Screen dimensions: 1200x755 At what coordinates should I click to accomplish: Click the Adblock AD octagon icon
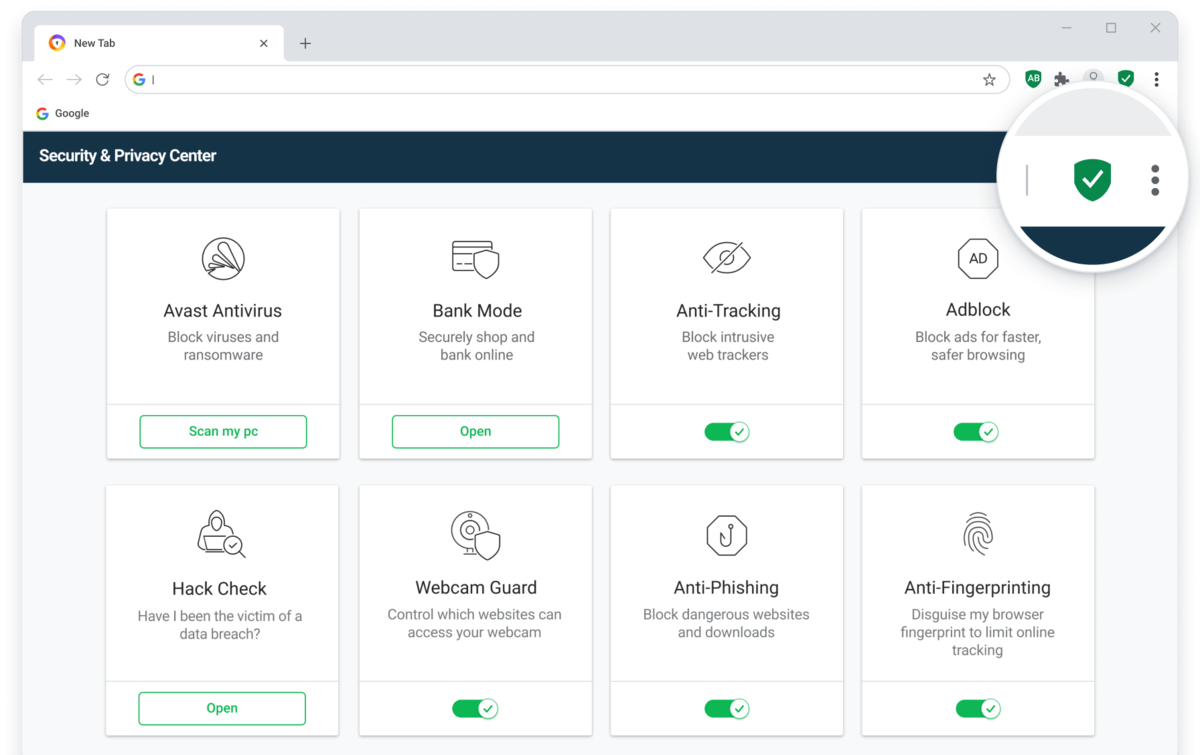point(978,259)
